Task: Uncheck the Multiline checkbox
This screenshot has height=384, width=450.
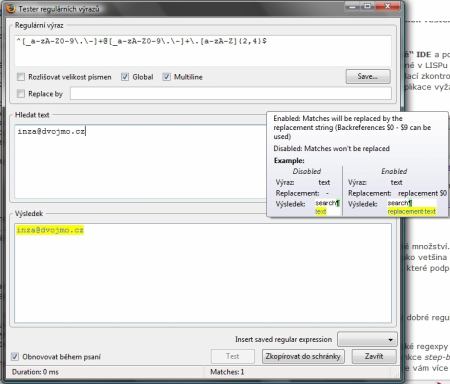Action: pyautogui.click(x=166, y=77)
